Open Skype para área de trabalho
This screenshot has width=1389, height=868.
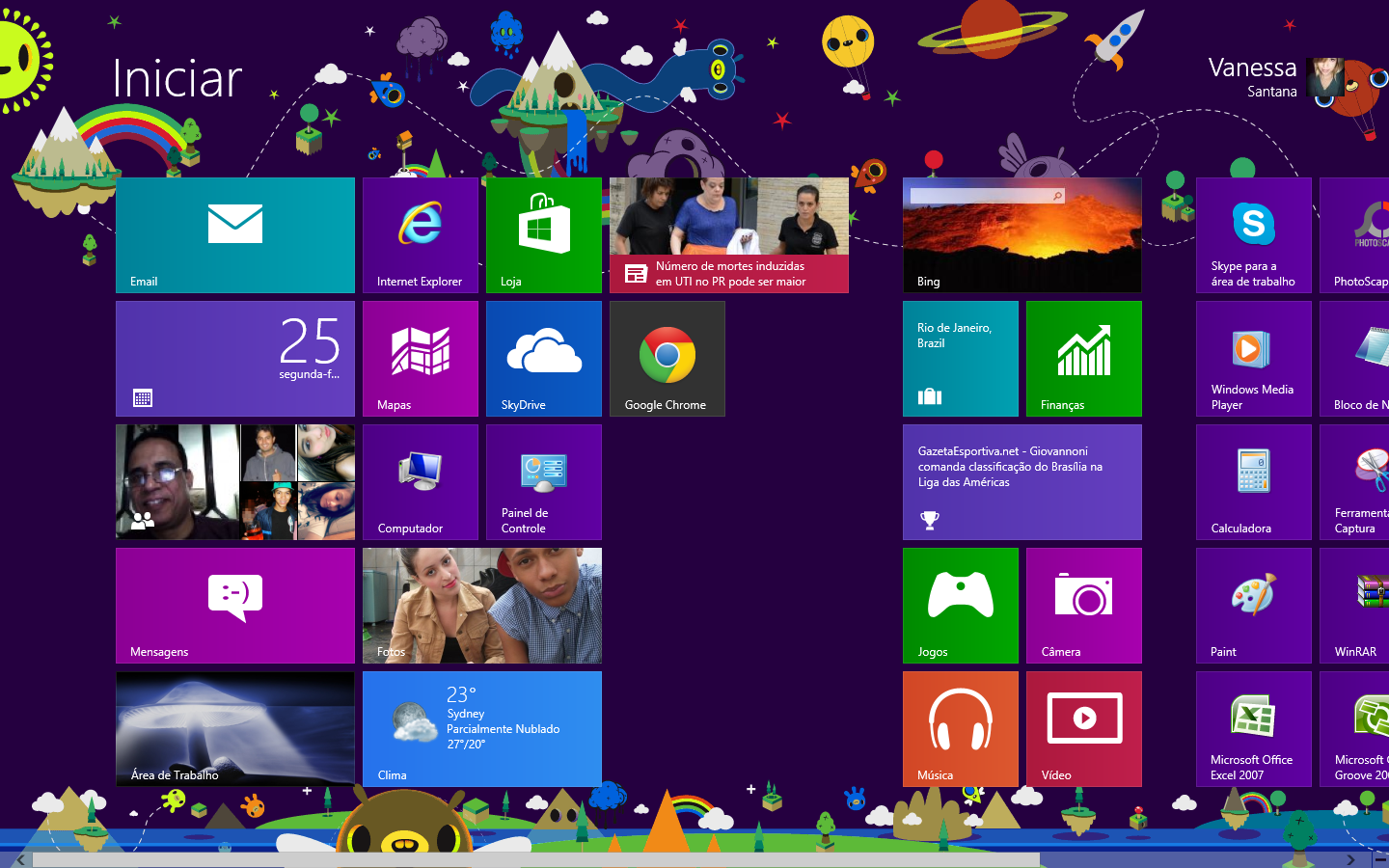click(1254, 235)
